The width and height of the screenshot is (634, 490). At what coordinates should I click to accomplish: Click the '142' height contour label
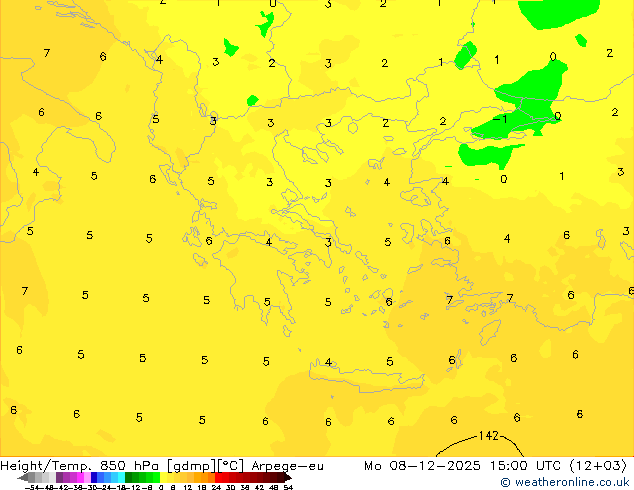pyautogui.click(x=488, y=435)
